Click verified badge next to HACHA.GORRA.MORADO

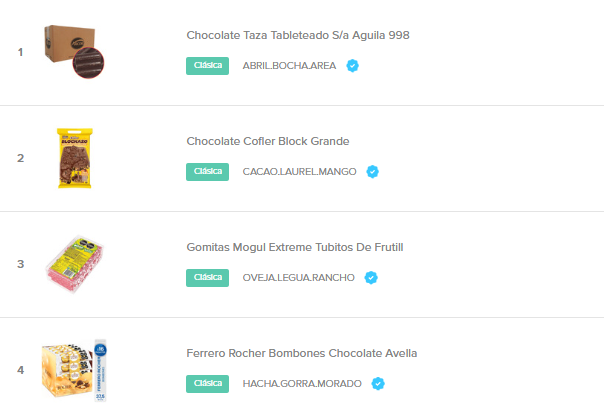[x=378, y=383]
